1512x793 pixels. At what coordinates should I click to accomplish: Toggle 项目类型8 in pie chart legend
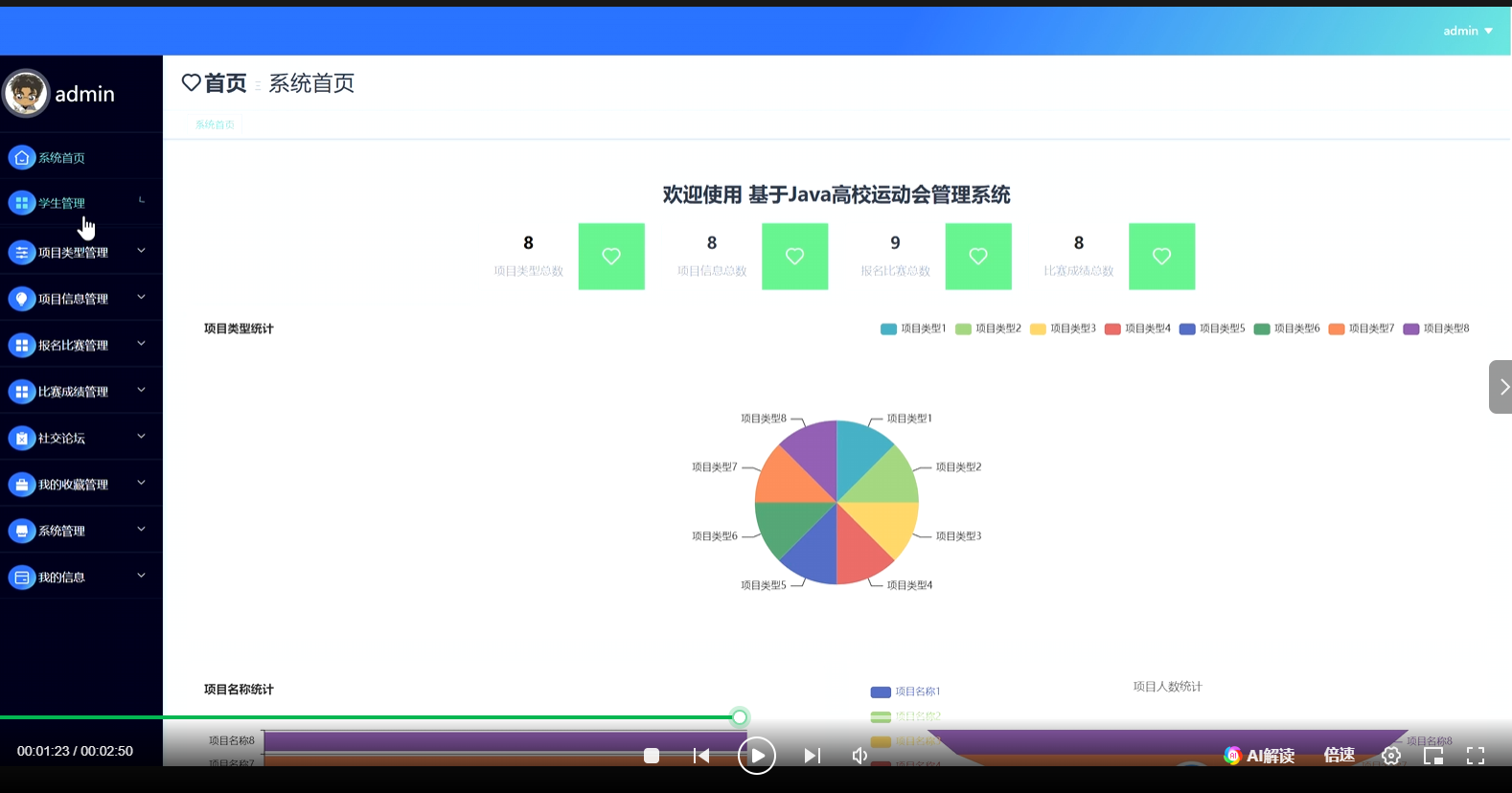1436,329
